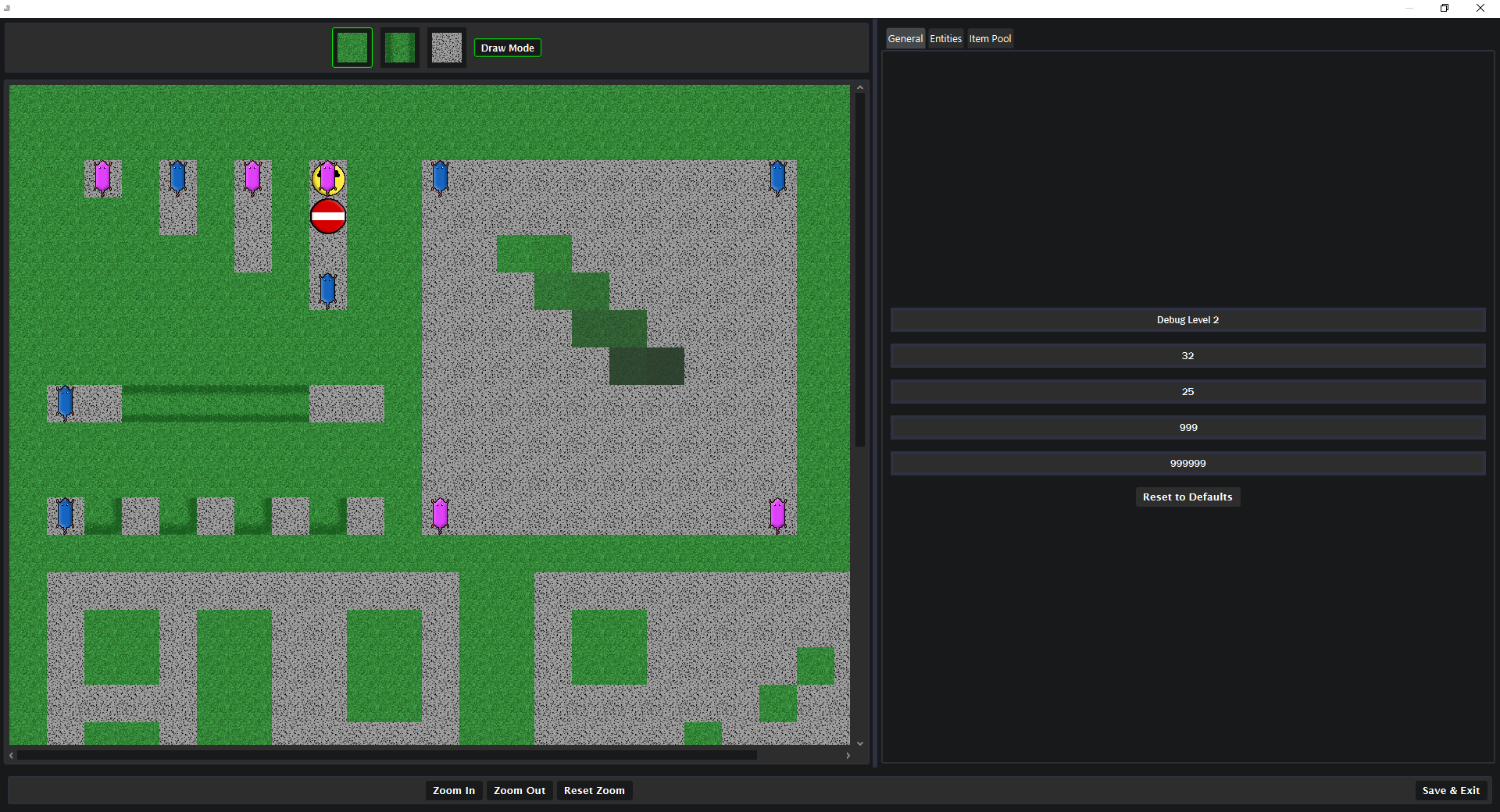Select the blue rat at the large stone area's top-left
The height and width of the screenshot is (812, 1500).
point(441,178)
